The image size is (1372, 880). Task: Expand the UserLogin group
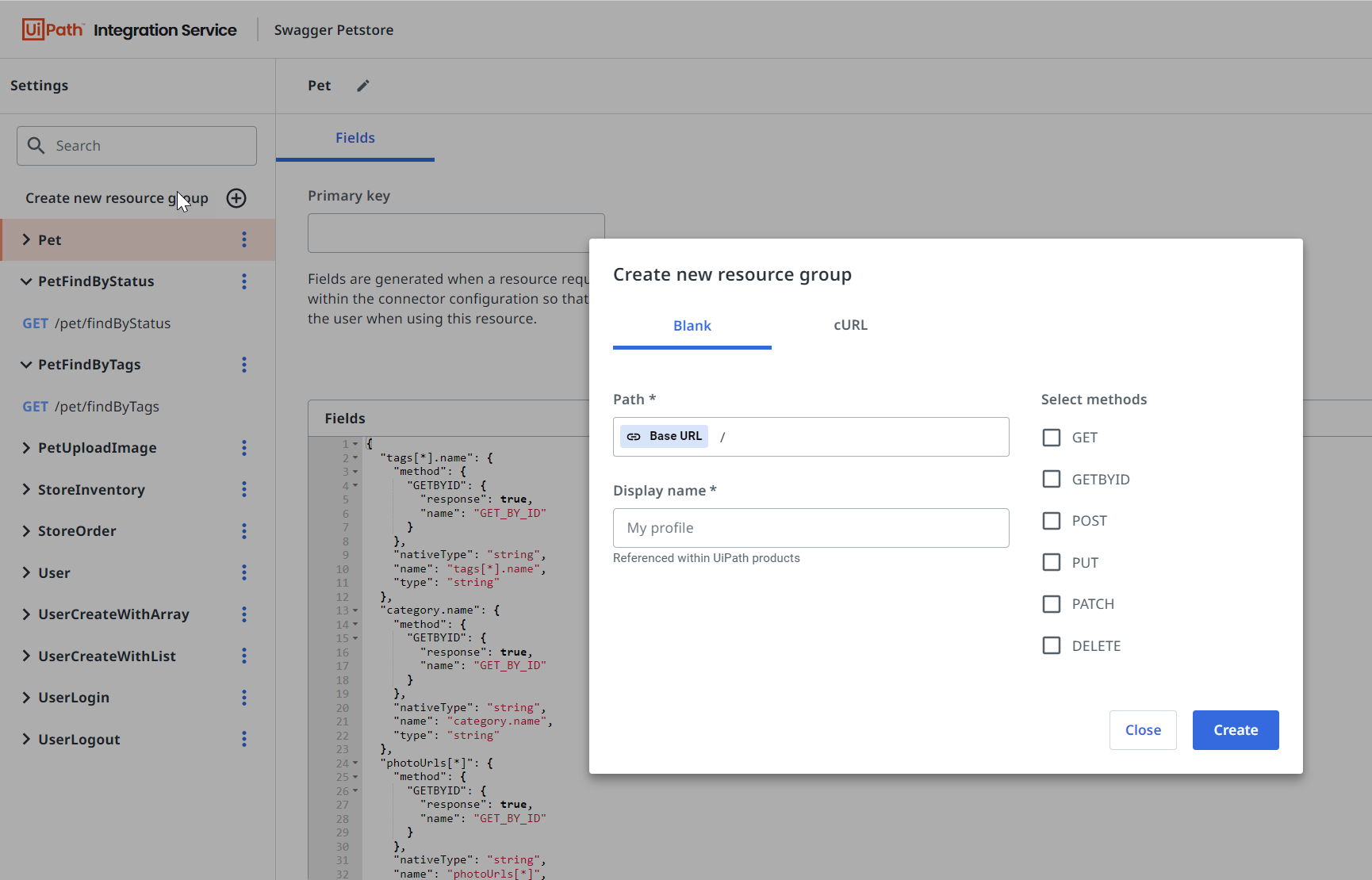[x=26, y=698]
